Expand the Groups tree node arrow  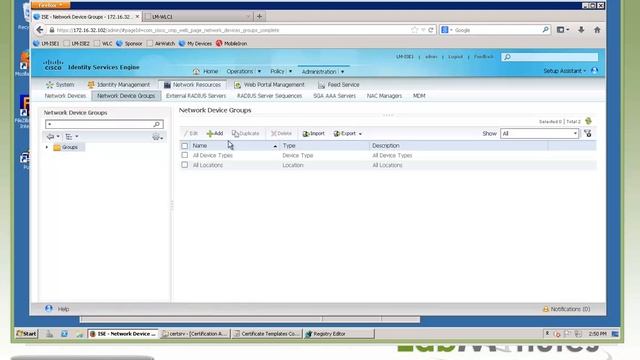pos(47,147)
